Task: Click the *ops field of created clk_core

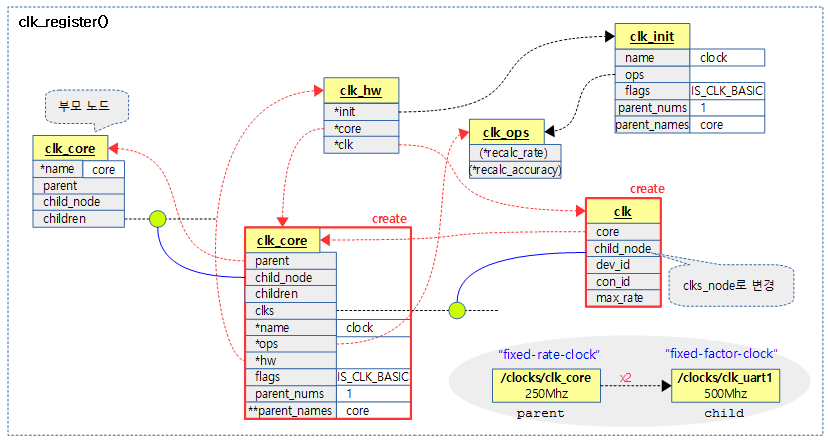Action: [291, 344]
